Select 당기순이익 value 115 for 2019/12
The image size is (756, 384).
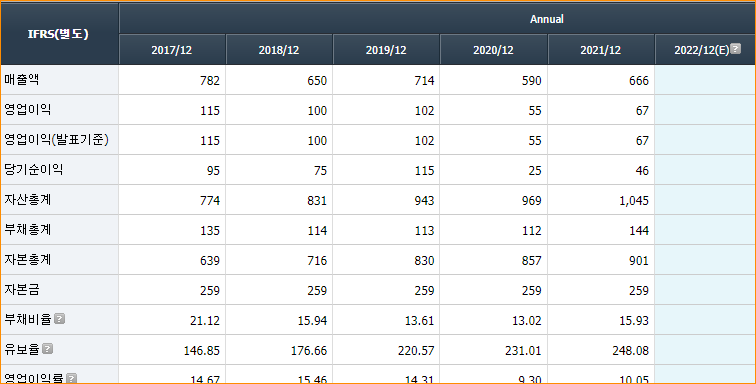424,170
